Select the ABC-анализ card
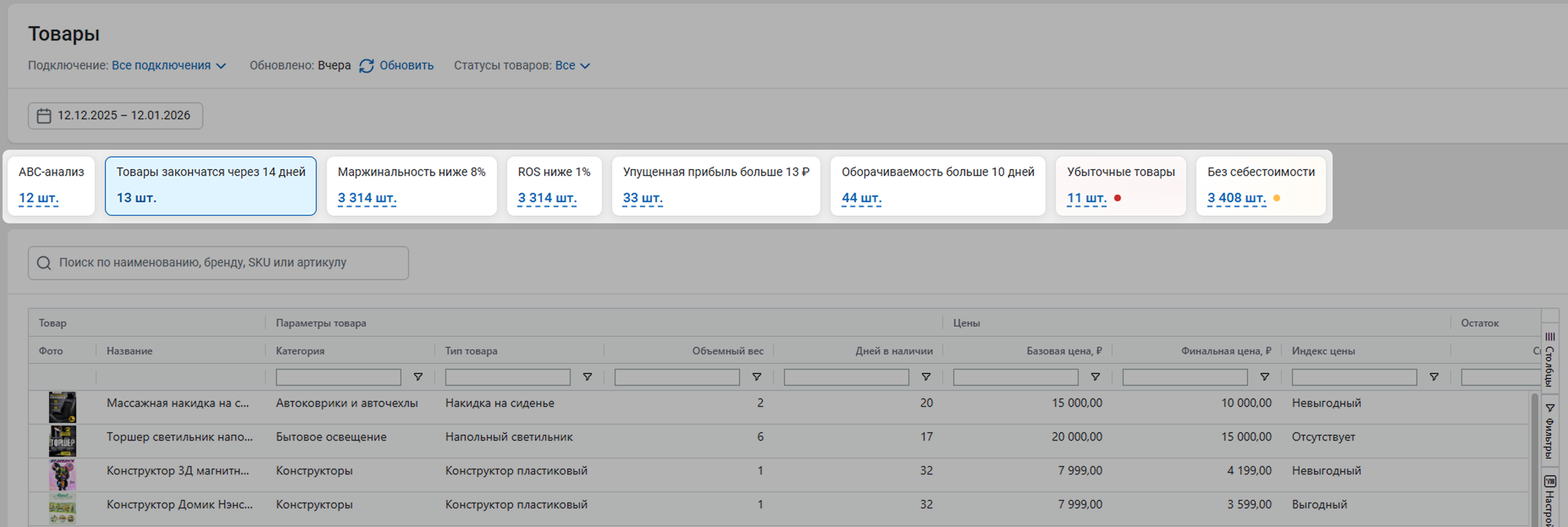 coord(51,185)
